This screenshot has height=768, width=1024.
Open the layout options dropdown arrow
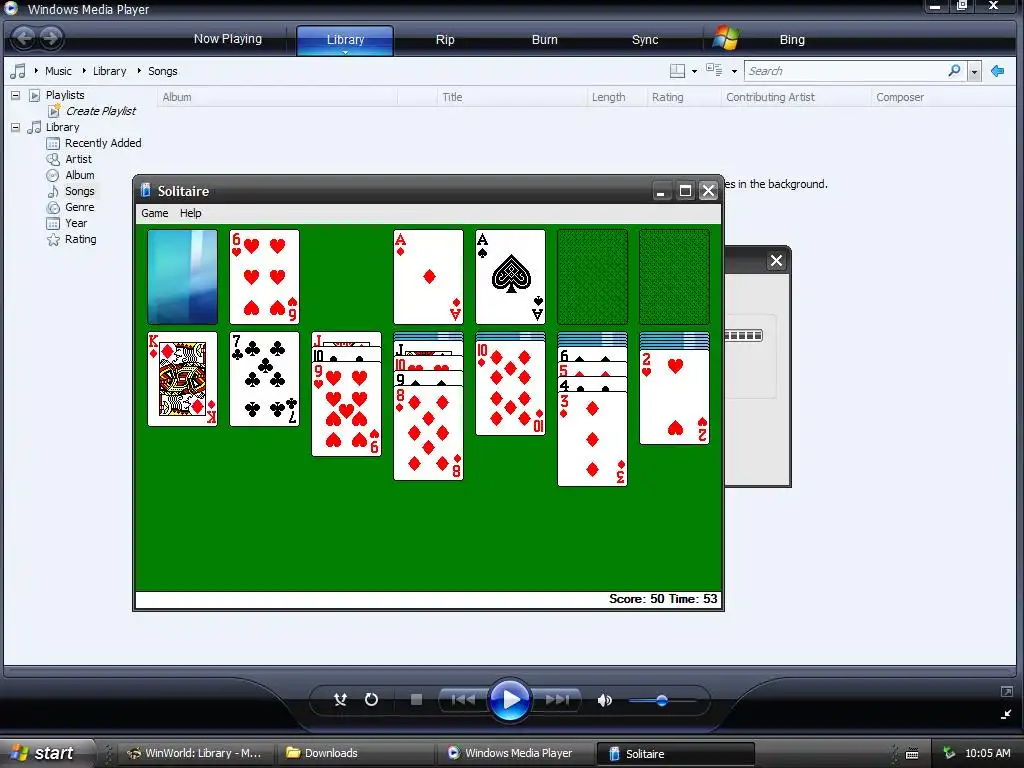point(694,71)
